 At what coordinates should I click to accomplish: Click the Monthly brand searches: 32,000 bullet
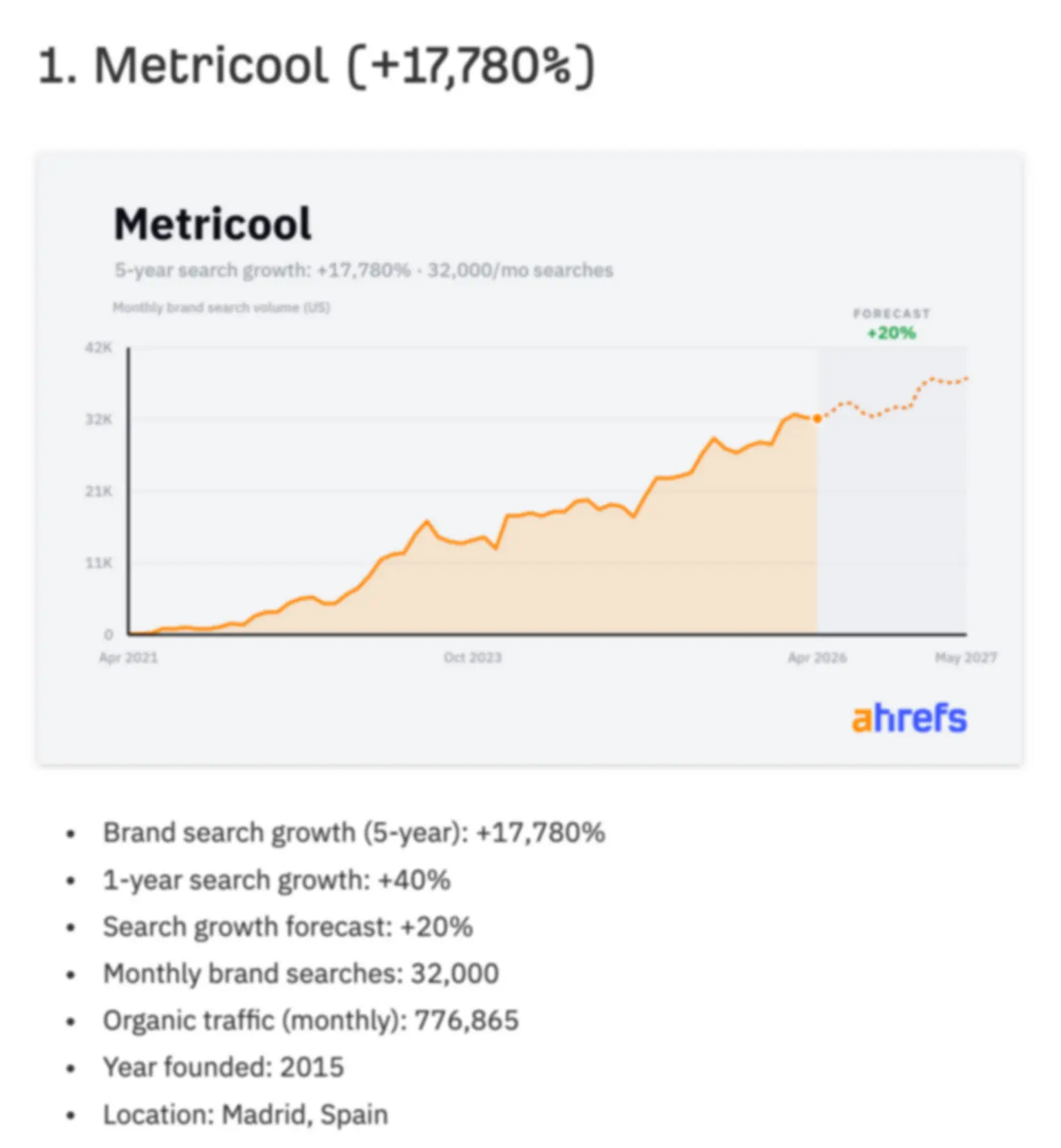pyautogui.click(x=301, y=974)
